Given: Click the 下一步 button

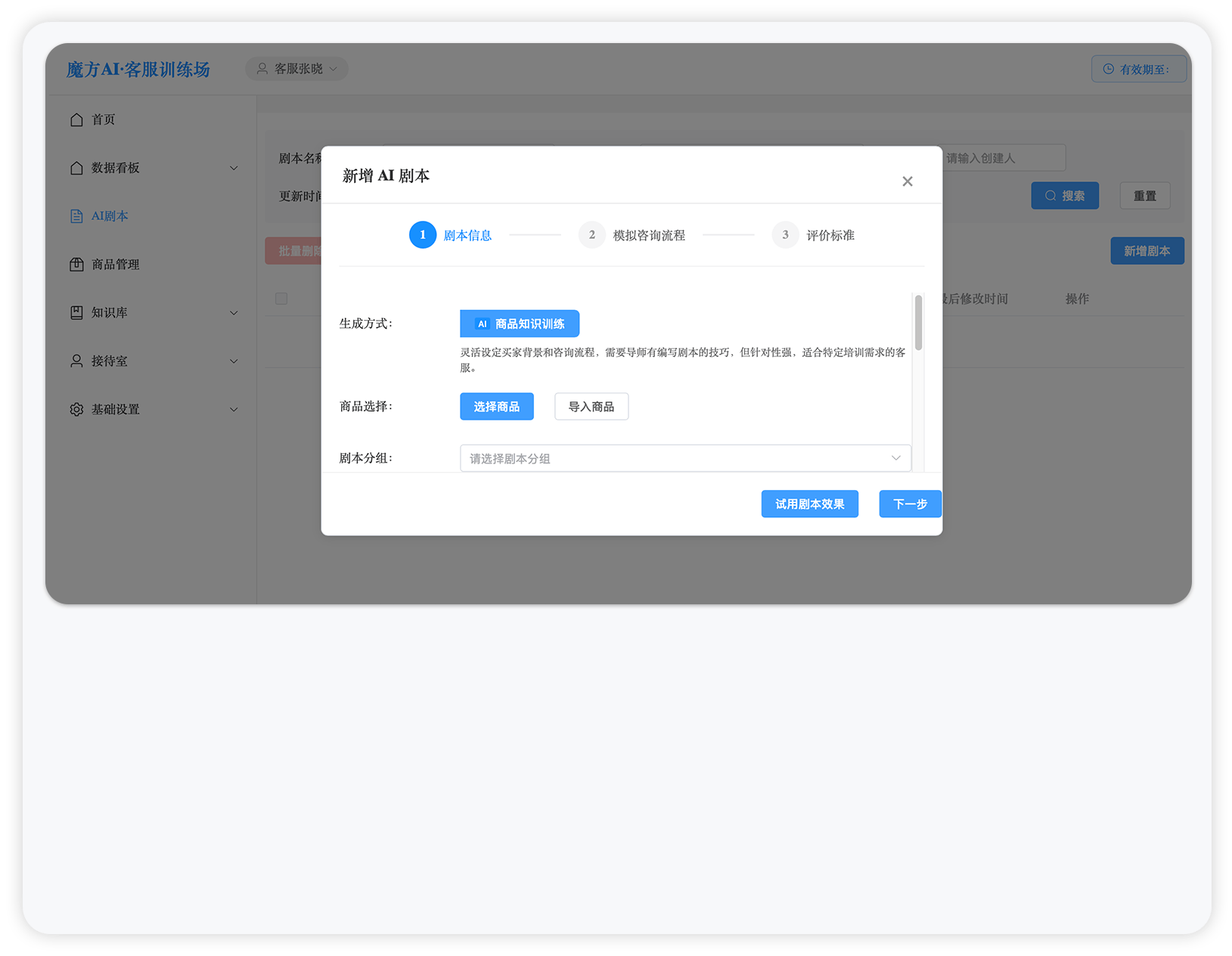Looking at the screenshot, I should (909, 504).
